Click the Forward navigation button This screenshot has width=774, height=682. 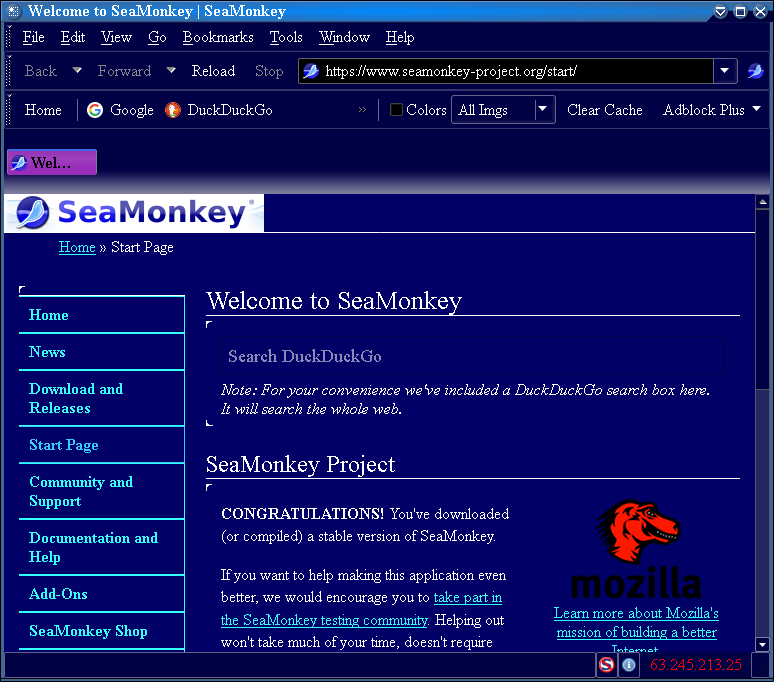pos(124,71)
